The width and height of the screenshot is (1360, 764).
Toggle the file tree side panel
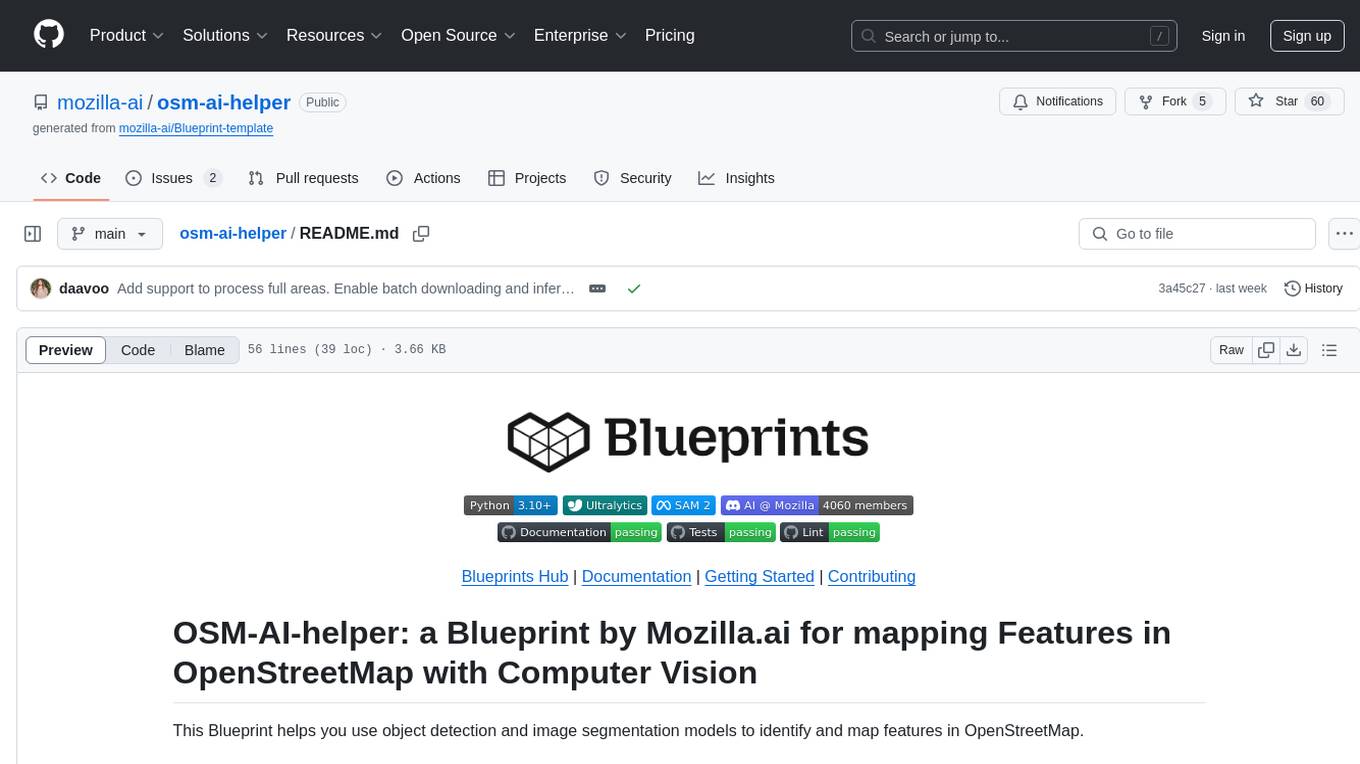click(33, 234)
